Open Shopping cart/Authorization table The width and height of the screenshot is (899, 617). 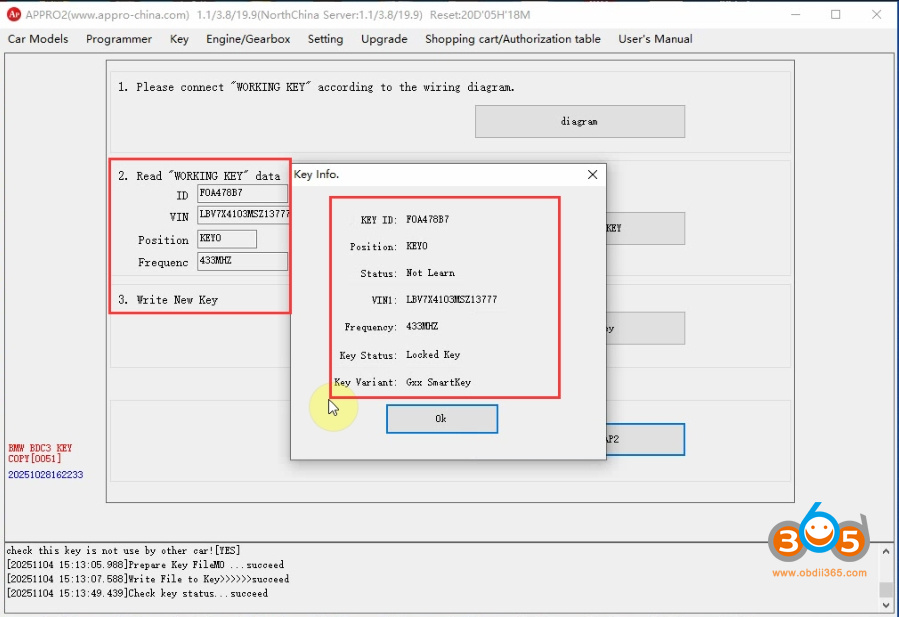click(x=513, y=39)
